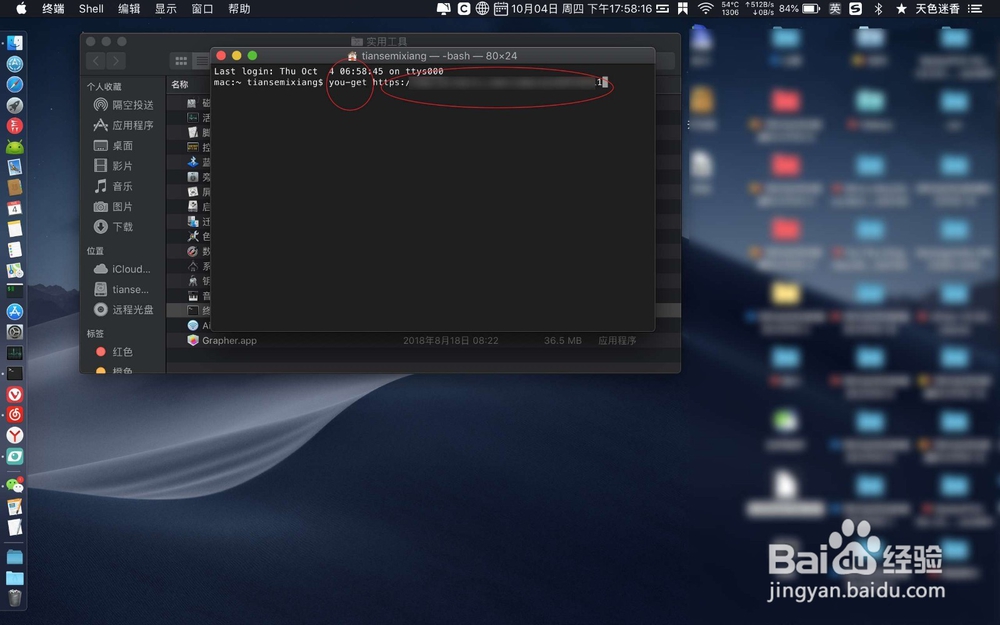Viewport: 1000px width, 625px height.
Task: Open iCloud location in Finder sidebar
Action: click(x=122, y=269)
